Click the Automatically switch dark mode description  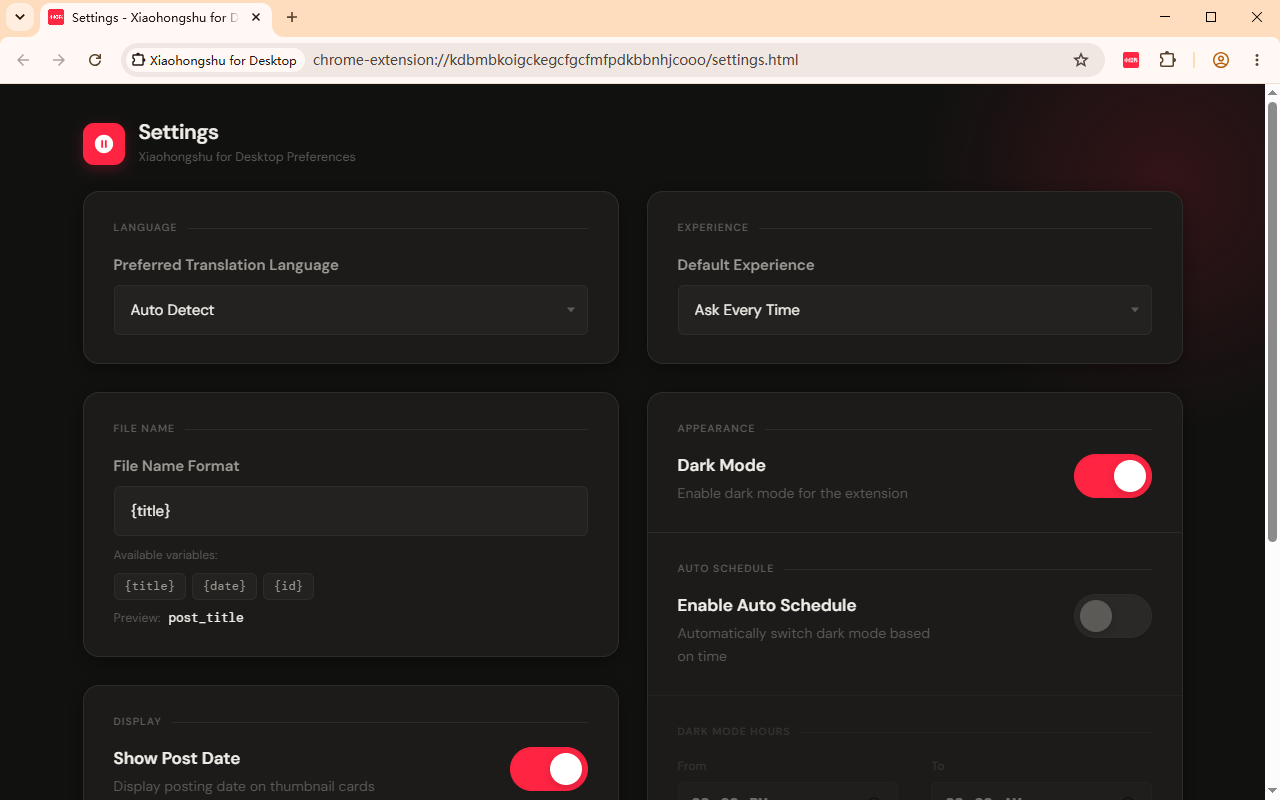pyautogui.click(x=804, y=645)
